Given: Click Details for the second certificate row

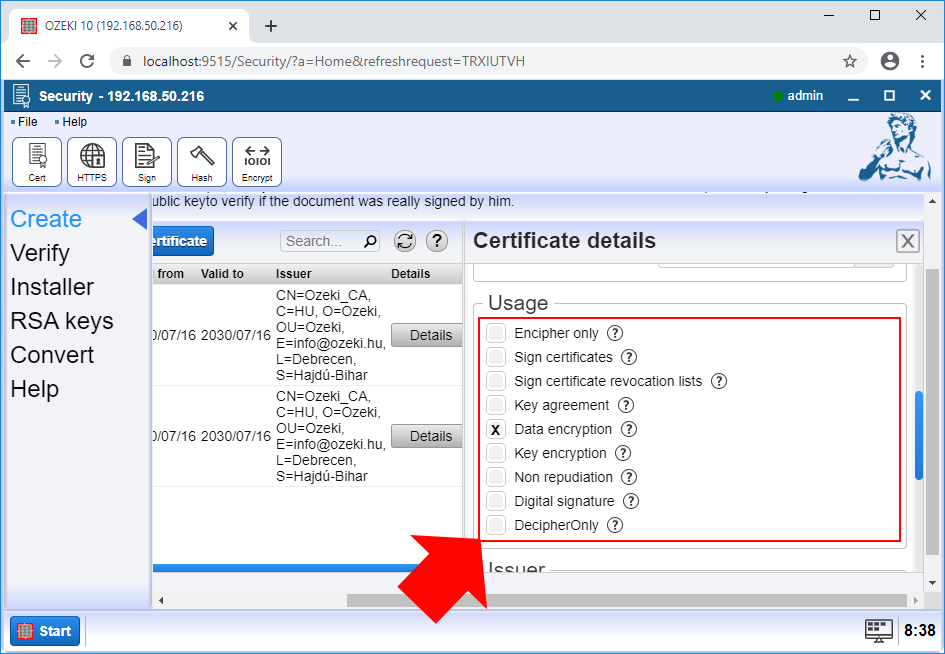Looking at the screenshot, I should click(427, 436).
